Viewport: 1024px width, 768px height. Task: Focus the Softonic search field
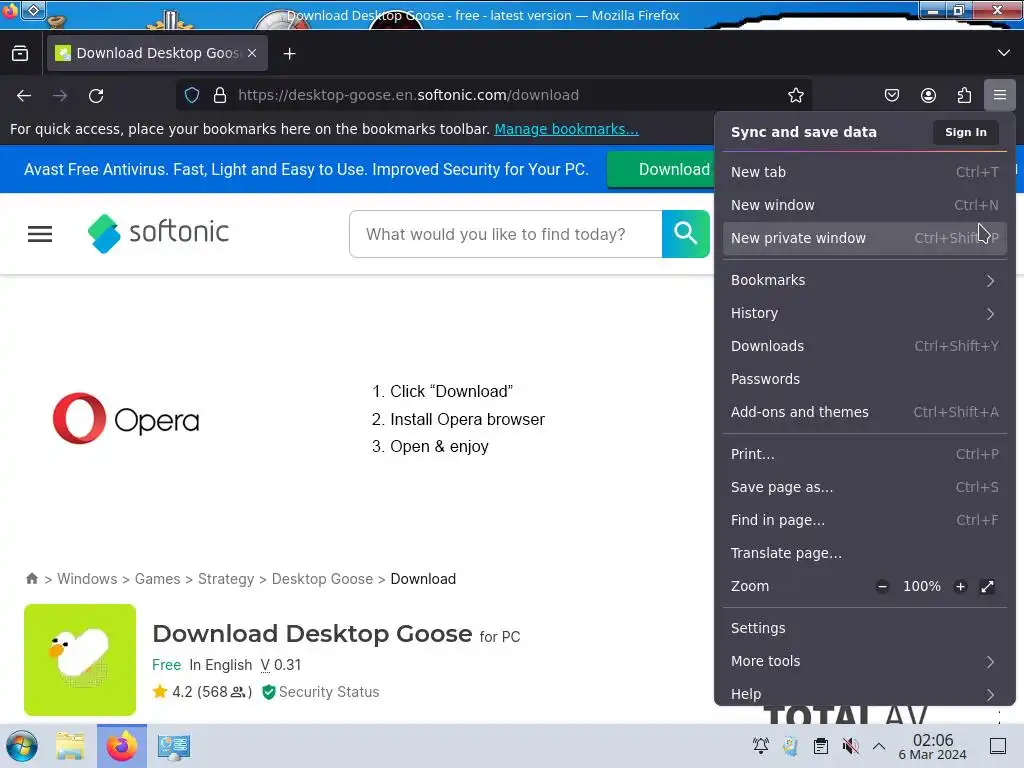point(505,234)
